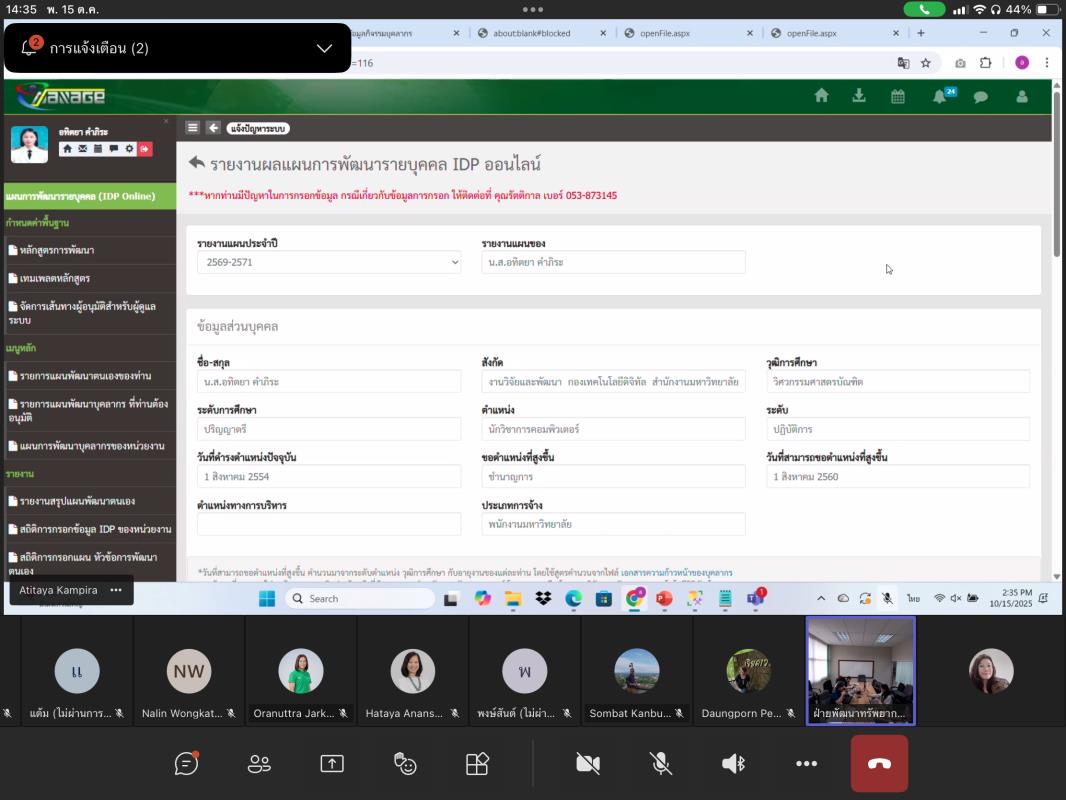Toggle the camera on in meeting
Viewport: 1066px width, 800px height.
pyautogui.click(x=588, y=763)
